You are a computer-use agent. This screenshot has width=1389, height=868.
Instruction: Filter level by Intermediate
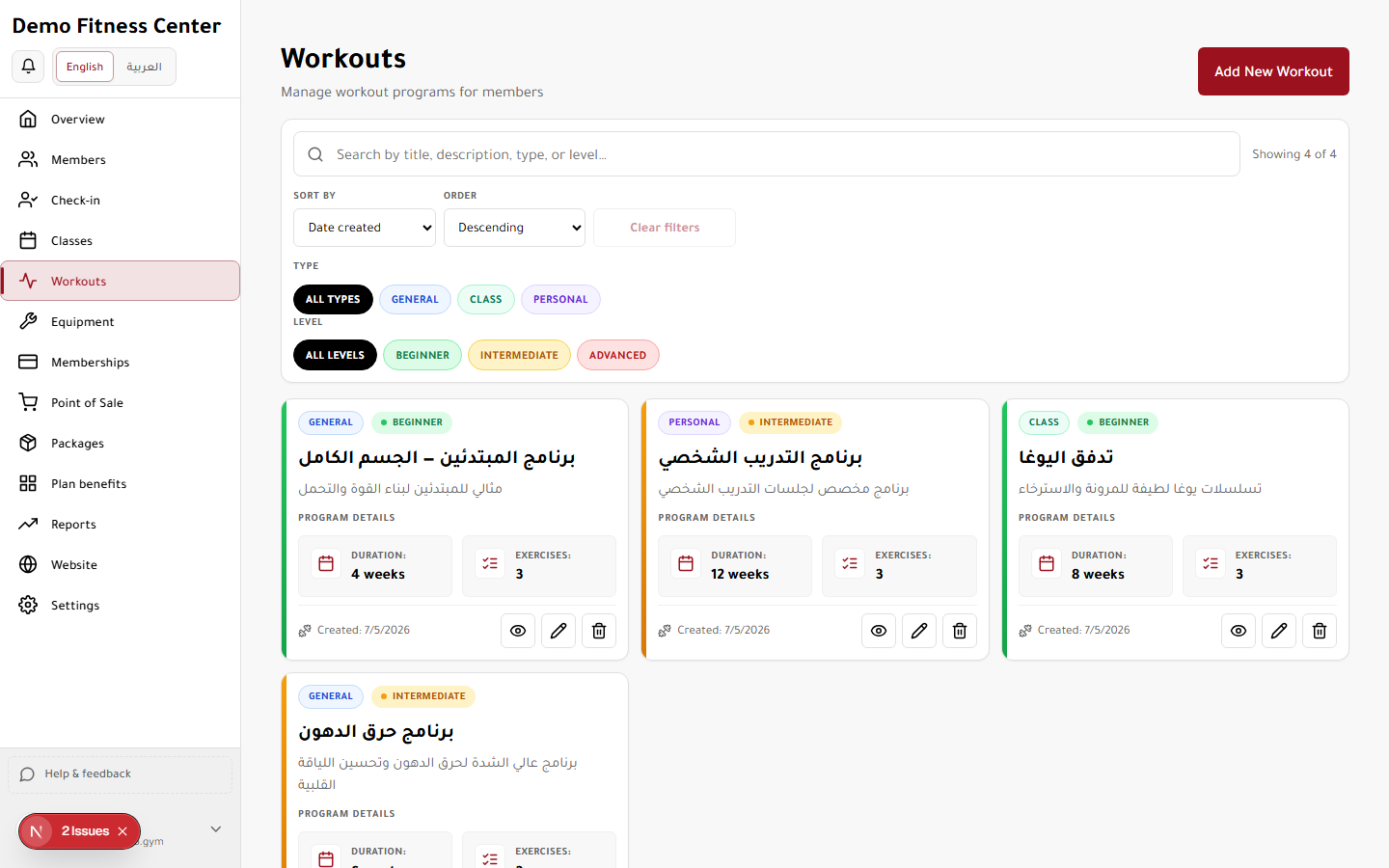519,355
